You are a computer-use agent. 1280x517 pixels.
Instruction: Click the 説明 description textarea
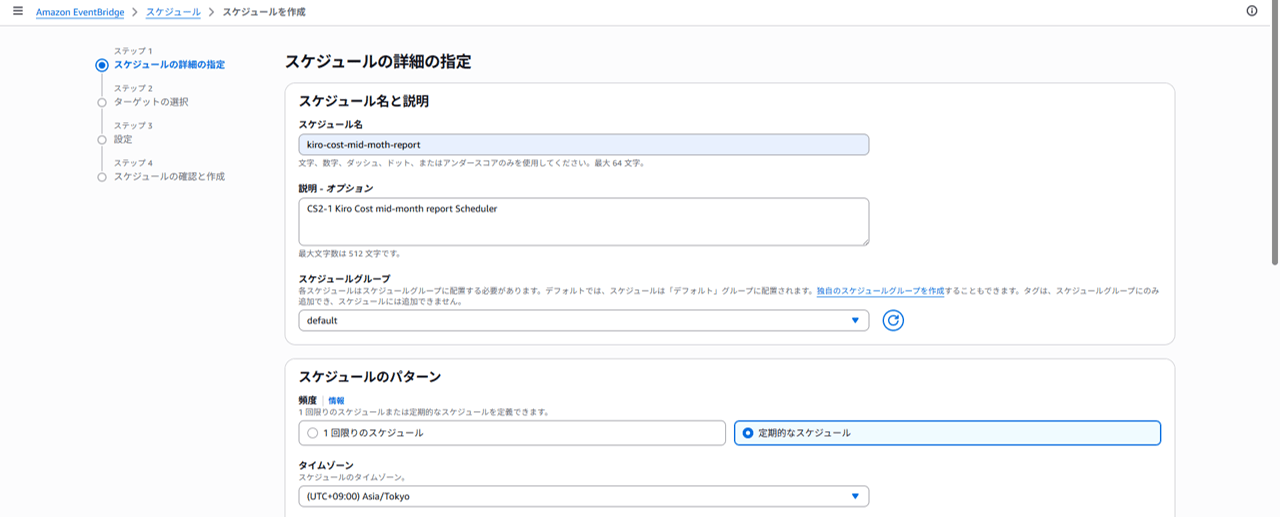[584, 221]
